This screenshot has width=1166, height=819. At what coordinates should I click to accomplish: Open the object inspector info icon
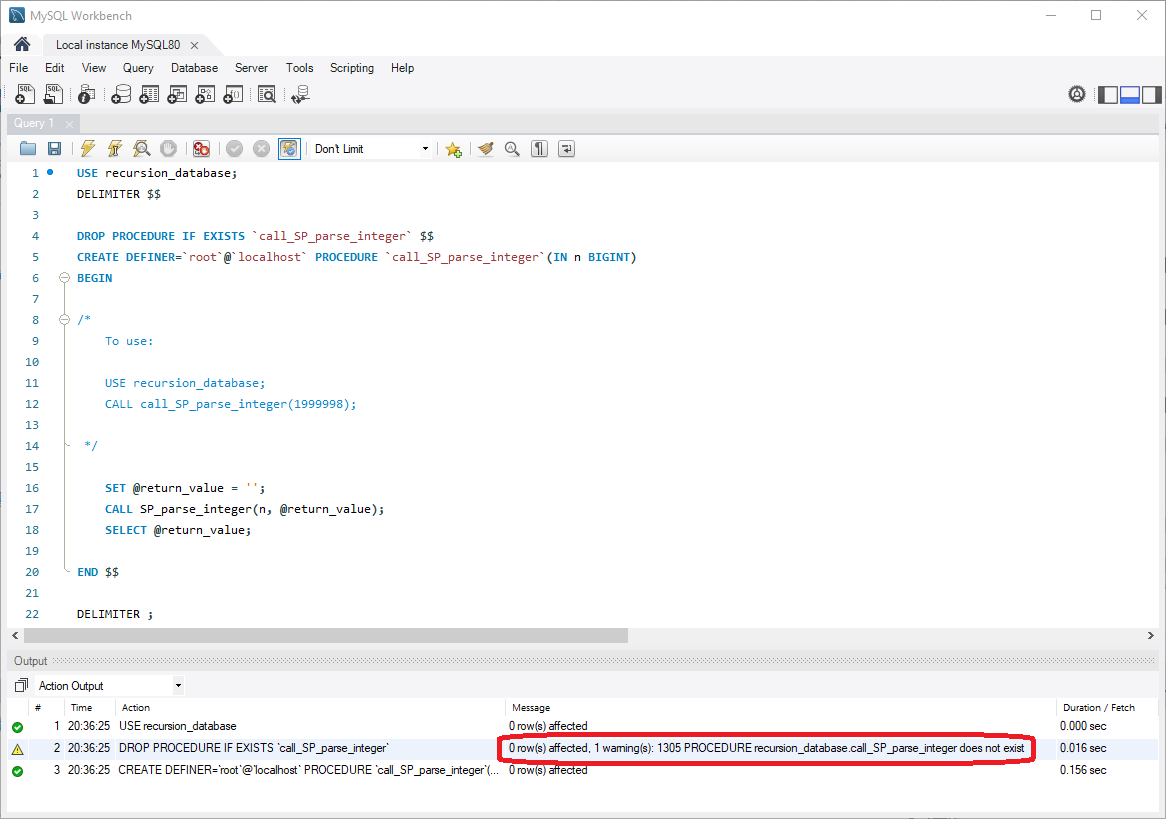tap(86, 94)
